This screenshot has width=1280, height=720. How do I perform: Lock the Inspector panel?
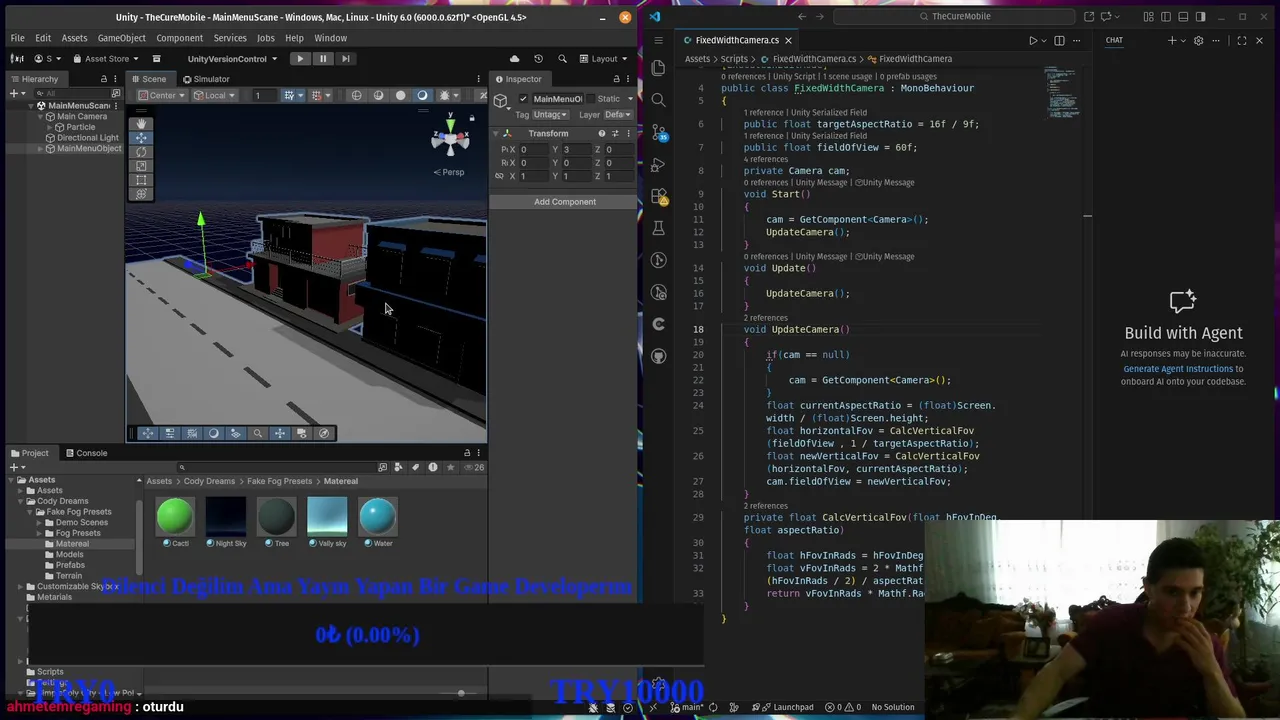click(x=617, y=79)
